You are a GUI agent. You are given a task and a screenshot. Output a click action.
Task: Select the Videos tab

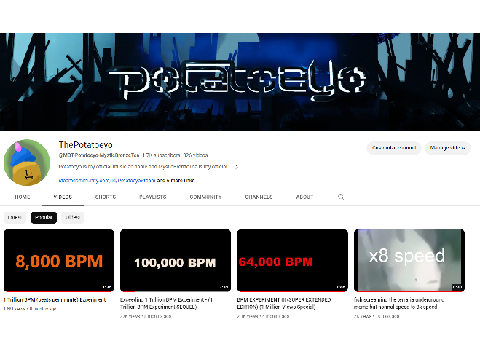pos(63,197)
